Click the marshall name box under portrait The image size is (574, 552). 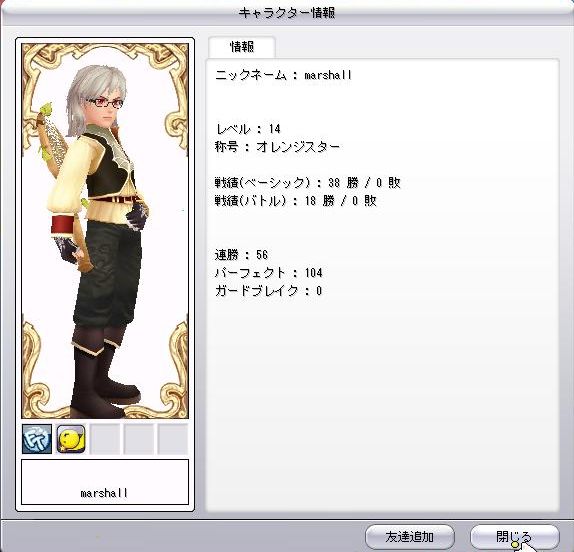(x=105, y=482)
